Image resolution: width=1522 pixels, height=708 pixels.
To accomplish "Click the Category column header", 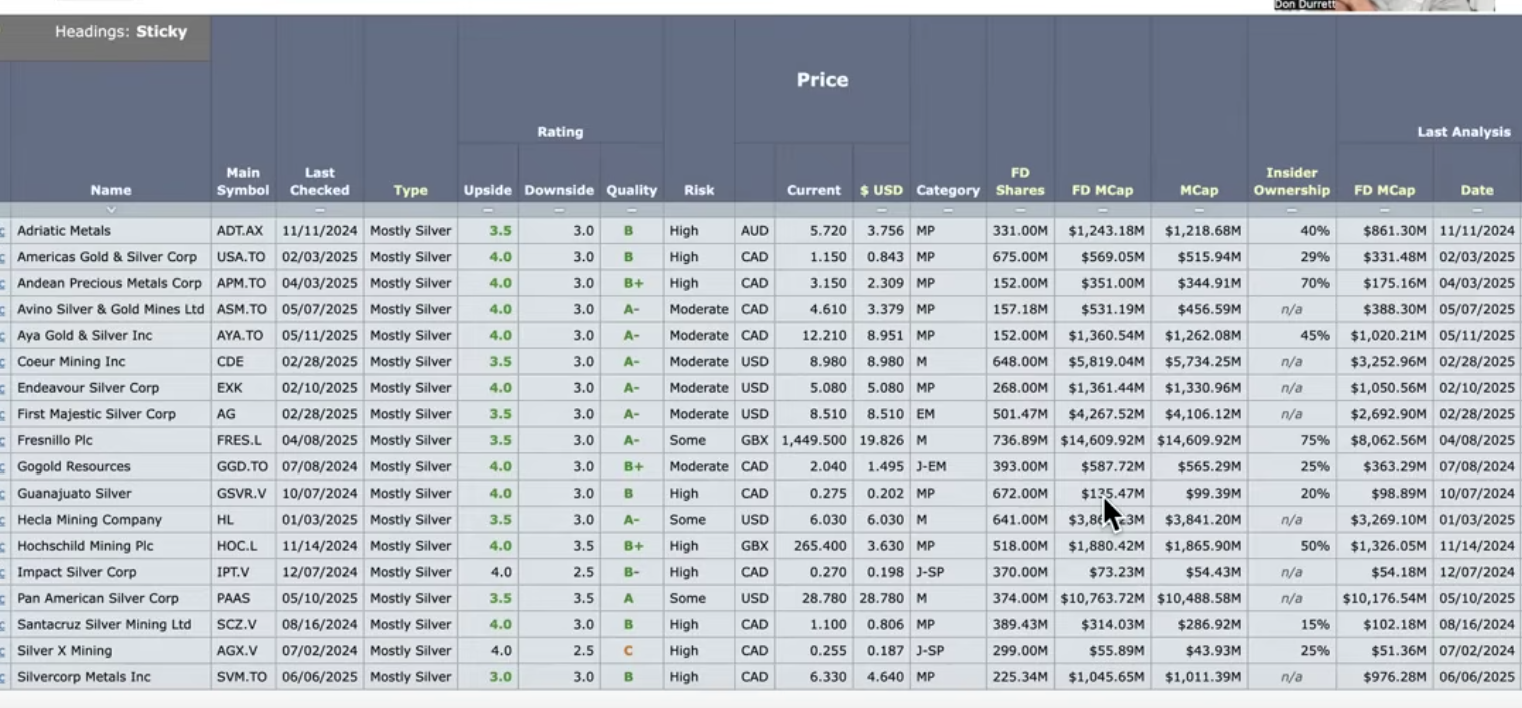I will [x=948, y=190].
